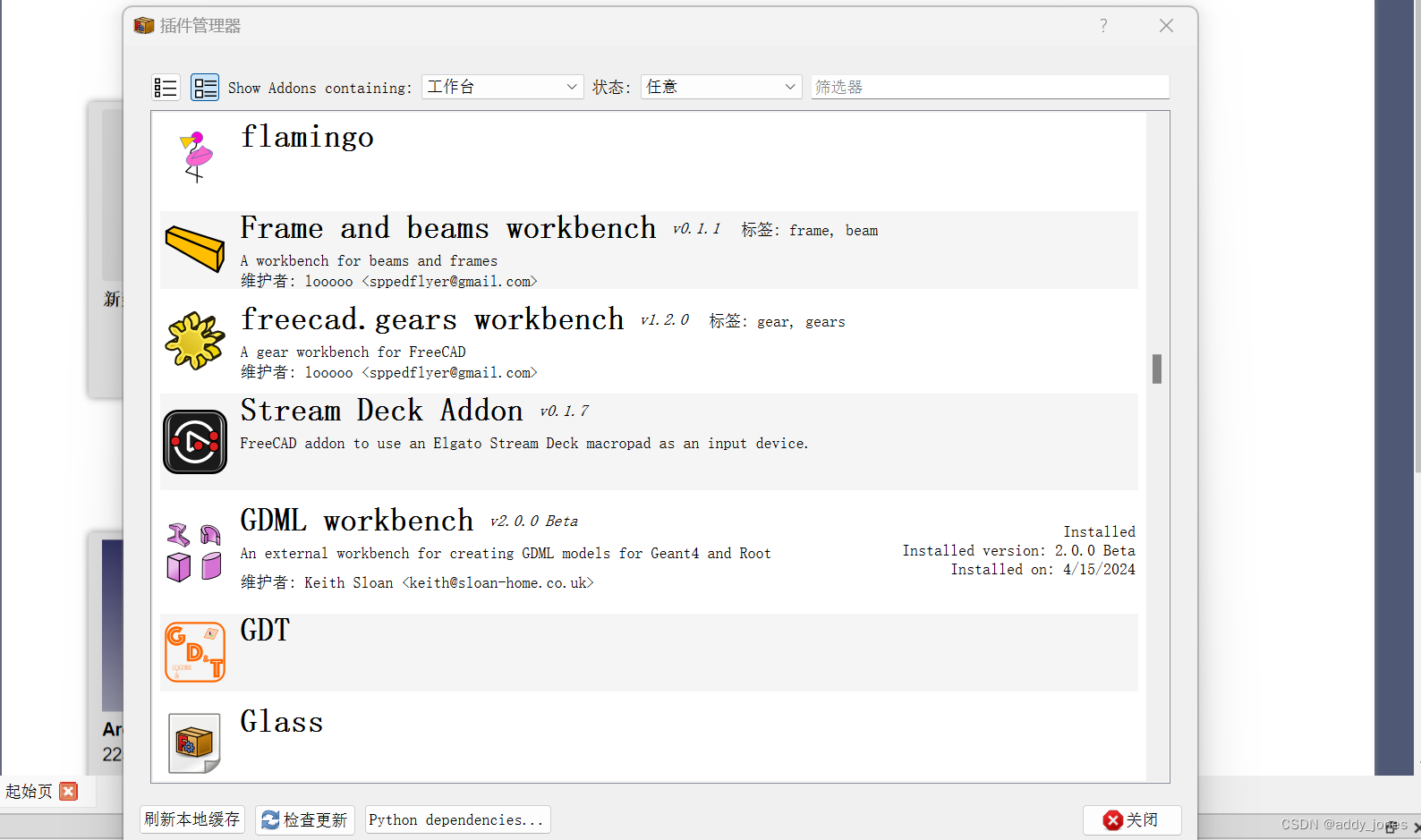Screen dimensions: 1421x840
Task: Click the addon list scrollbar handle
Action: point(1157,369)
